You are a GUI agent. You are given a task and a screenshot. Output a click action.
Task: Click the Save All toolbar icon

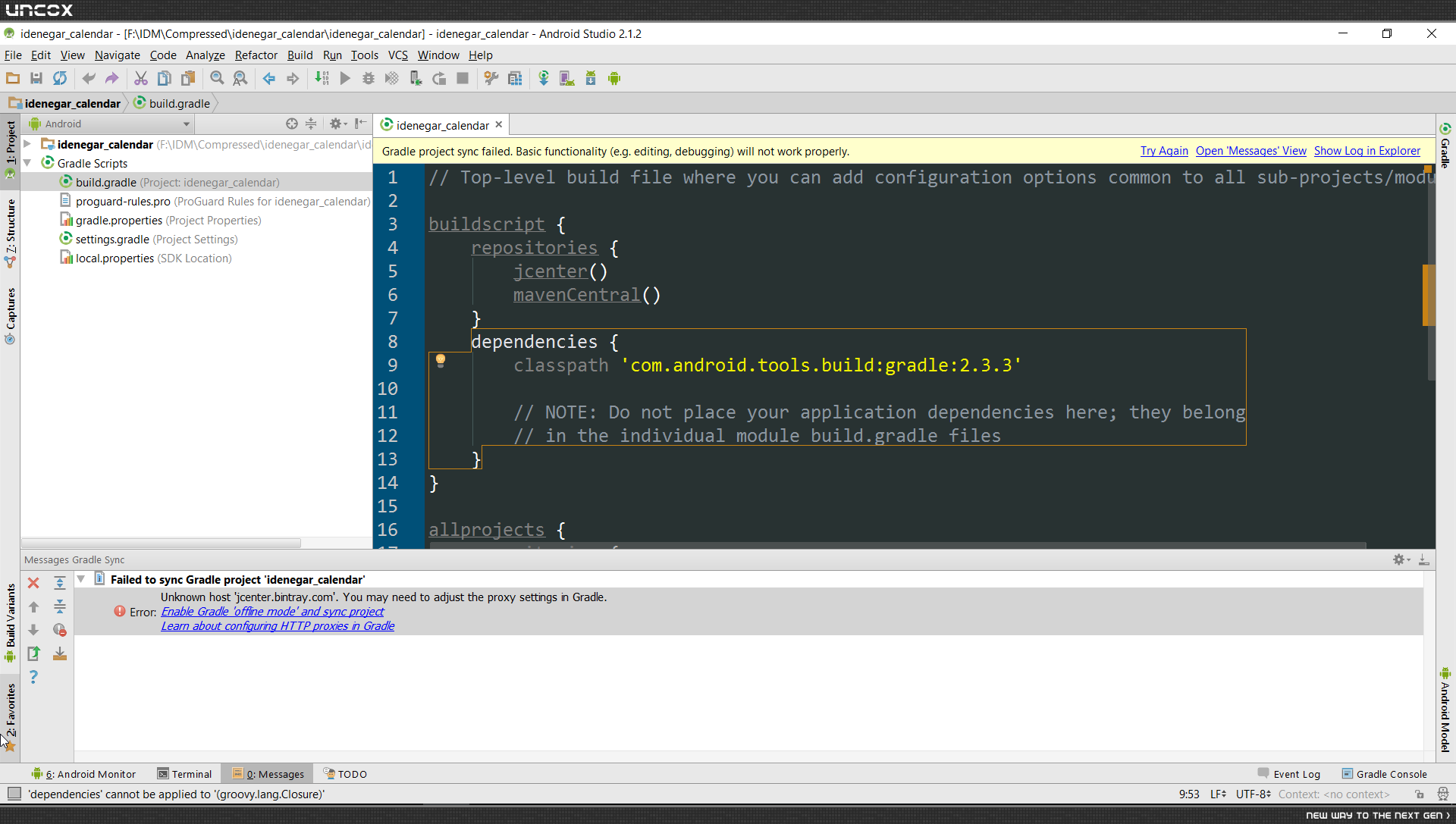[x=36, y=79]
